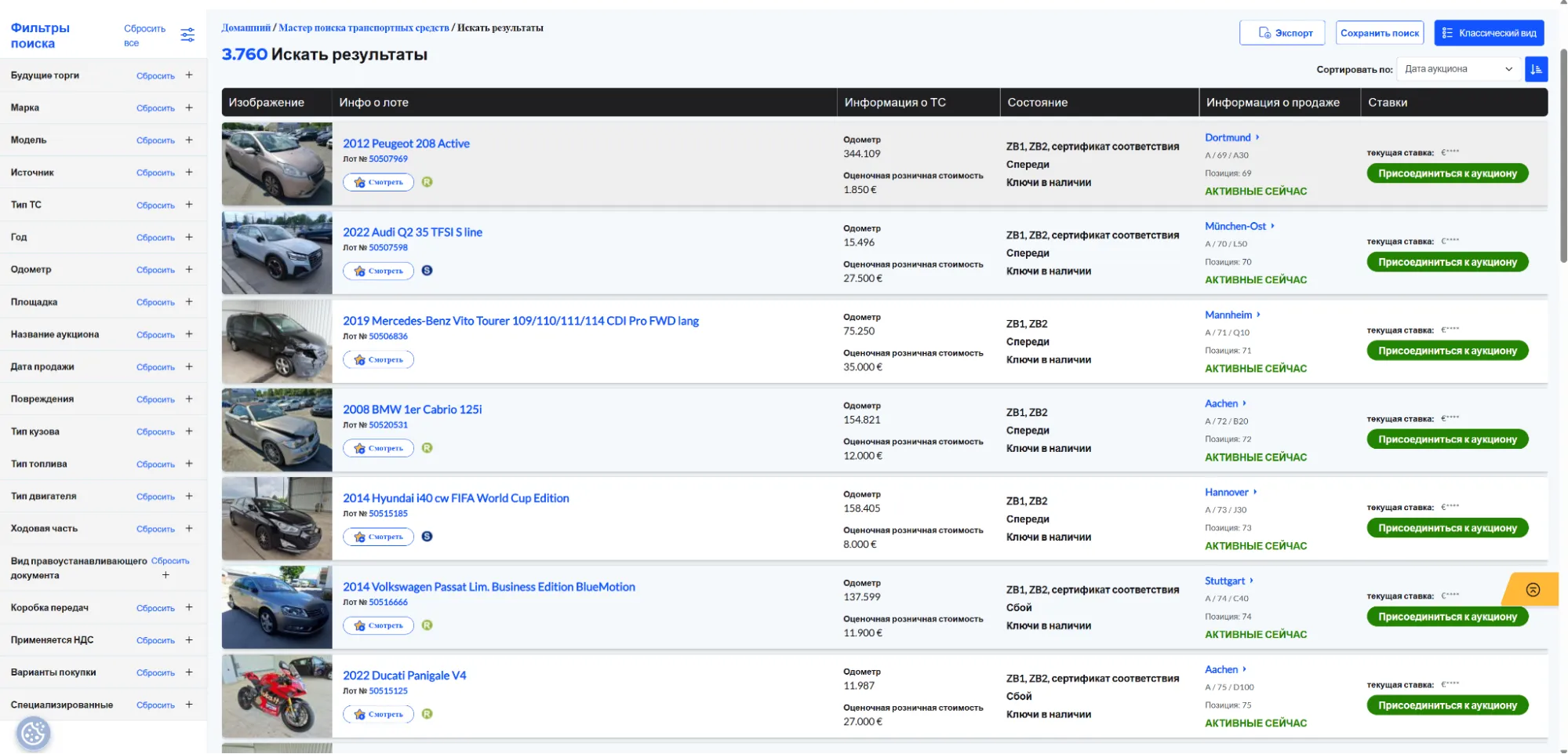Join auction for Mercedes-Benz Vito Tourer
The height and width of the screenshot is (754, 1568).
tap(1447, 351)
